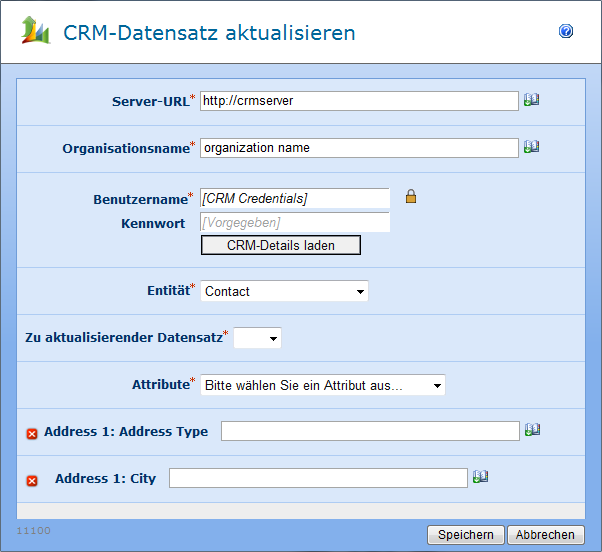602x552 pixels.
Task: Click the padlock icon next to Benutzername
Action: [410, 197]
